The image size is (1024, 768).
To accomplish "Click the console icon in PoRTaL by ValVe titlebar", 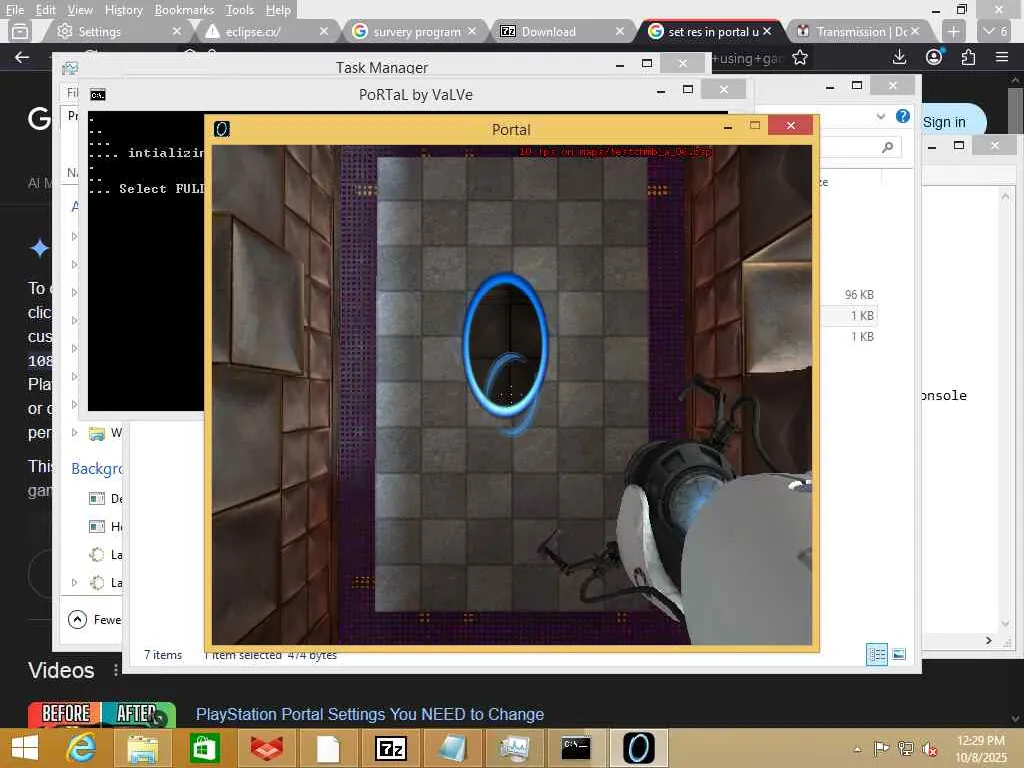I will click(x=97, y=95).
